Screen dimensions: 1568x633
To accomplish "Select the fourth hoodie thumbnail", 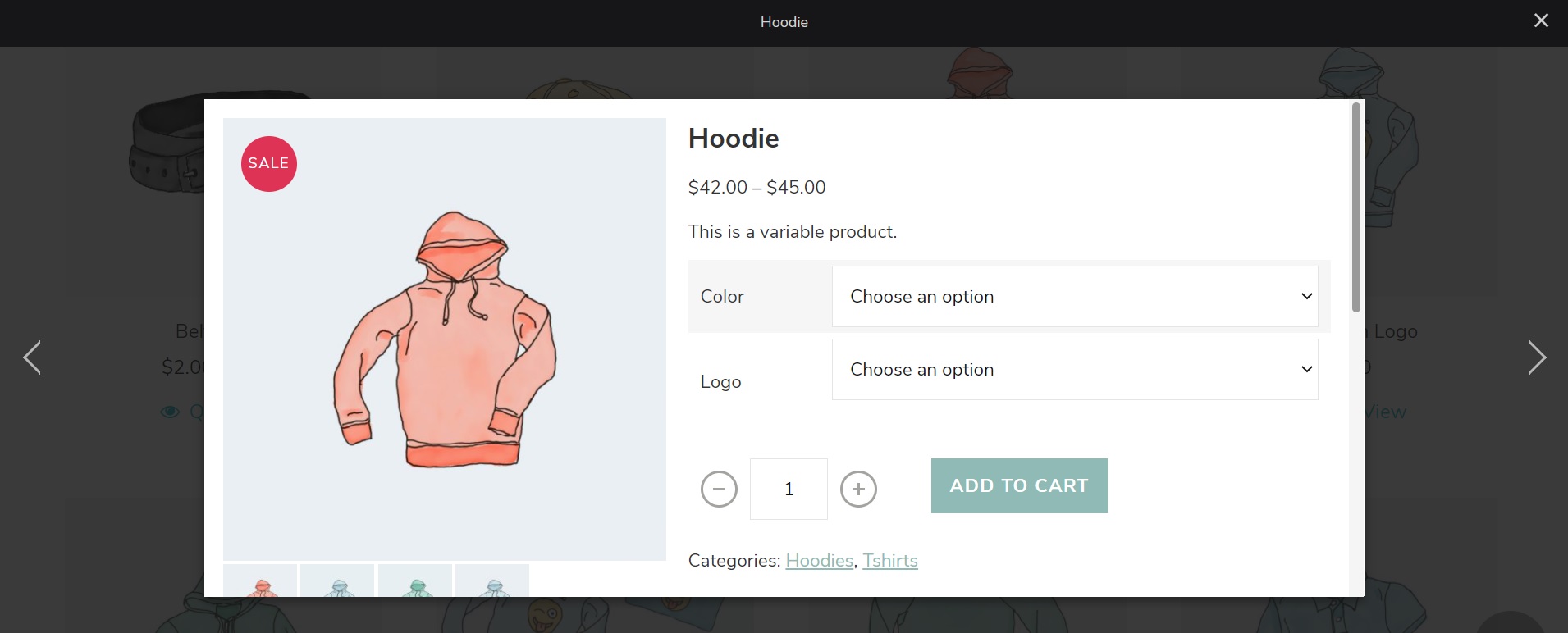I will point(492,581).
